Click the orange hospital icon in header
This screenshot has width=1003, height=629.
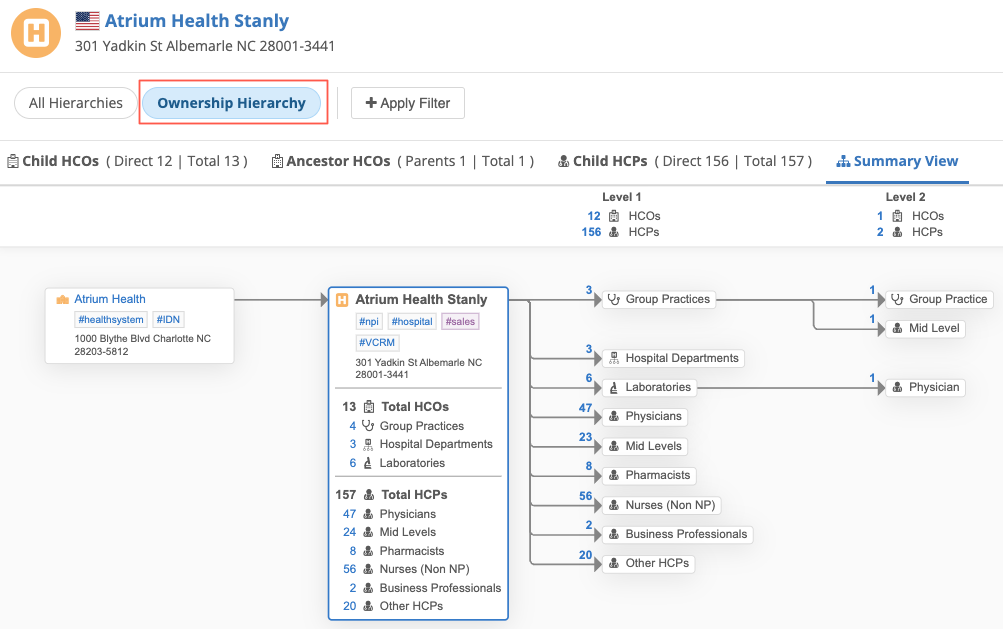(x=36, y=32)
